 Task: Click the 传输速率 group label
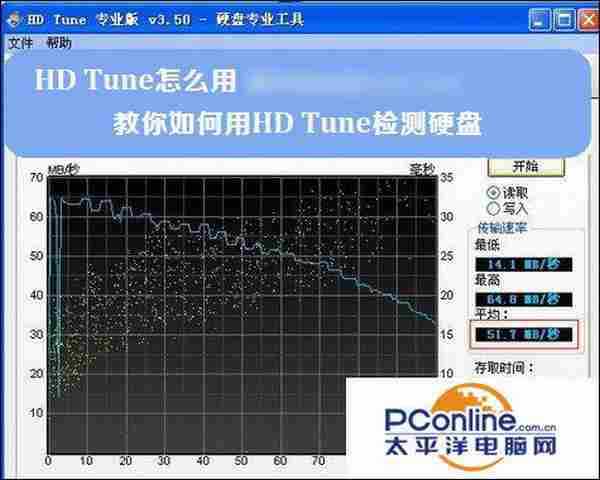point(502,228)
